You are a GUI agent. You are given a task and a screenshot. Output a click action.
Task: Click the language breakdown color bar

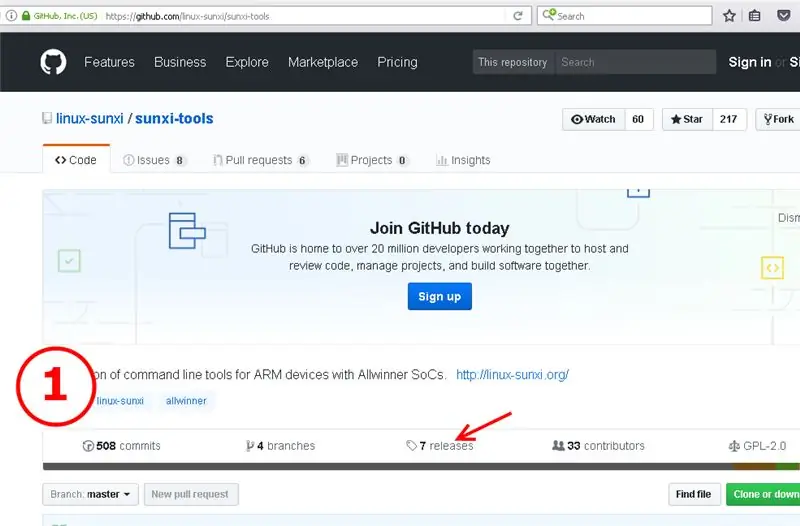pyautogui.click(x=421, y=466)
